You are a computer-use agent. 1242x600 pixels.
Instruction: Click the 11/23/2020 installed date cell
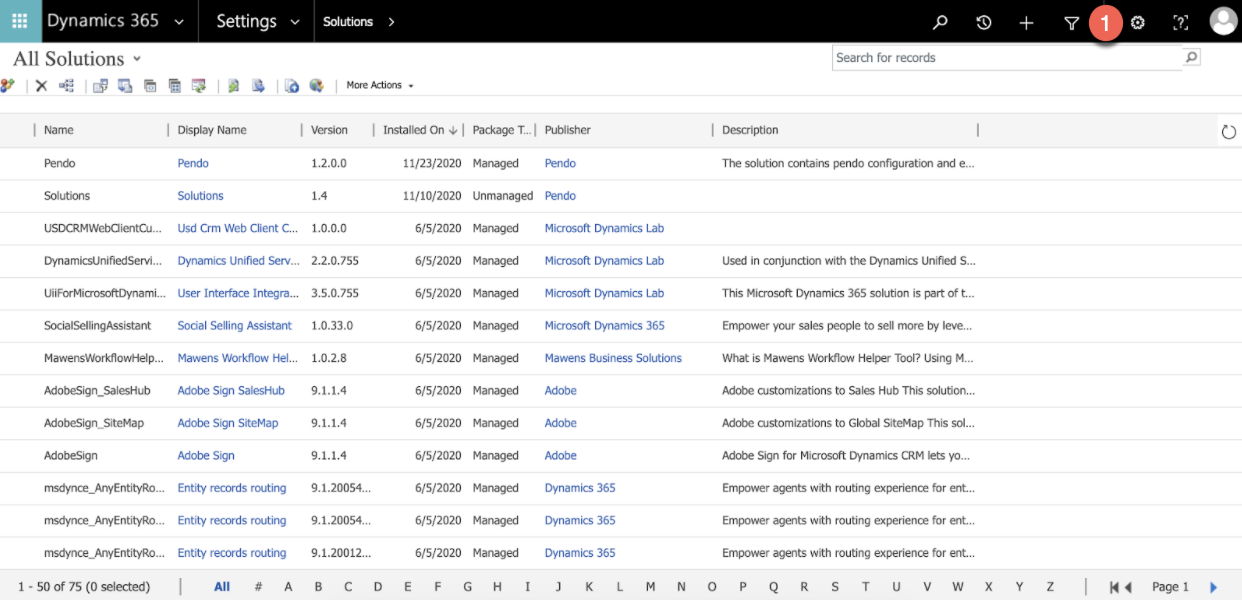click(x=432, y=163)
